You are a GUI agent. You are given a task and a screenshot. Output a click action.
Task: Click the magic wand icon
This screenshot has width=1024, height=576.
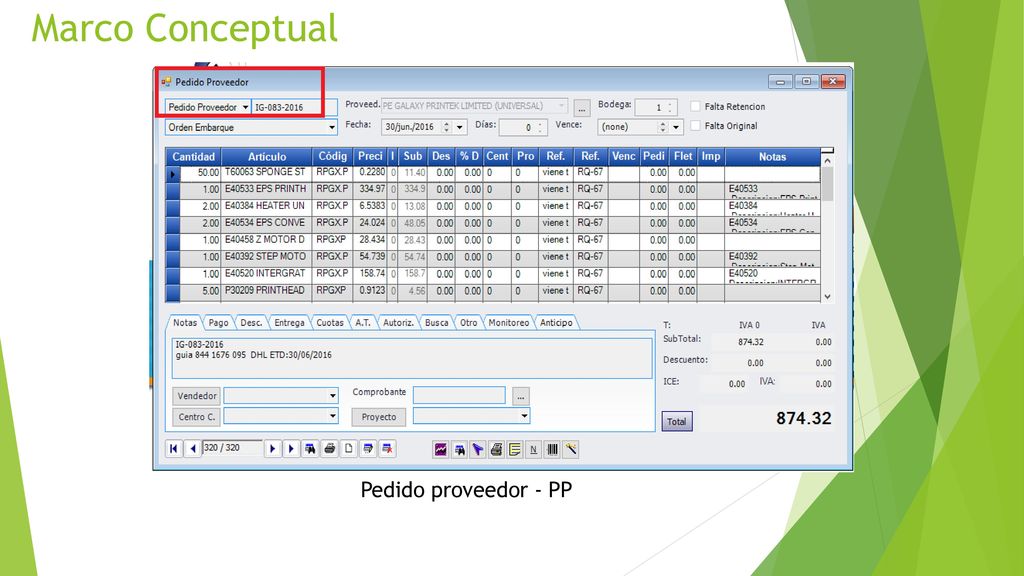pyautogui.click(x=571, y=449)
